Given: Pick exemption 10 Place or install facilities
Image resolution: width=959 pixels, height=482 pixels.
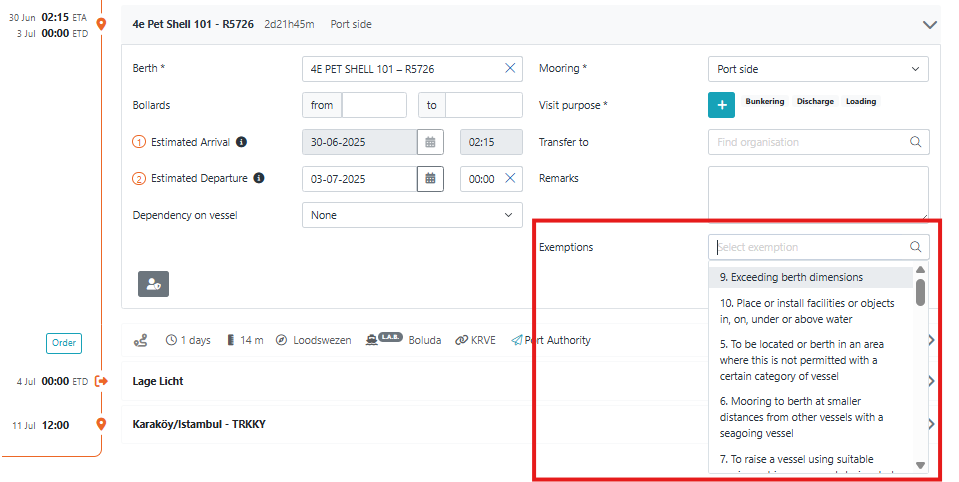Looking at the screenshot, I should coord(808,310).
